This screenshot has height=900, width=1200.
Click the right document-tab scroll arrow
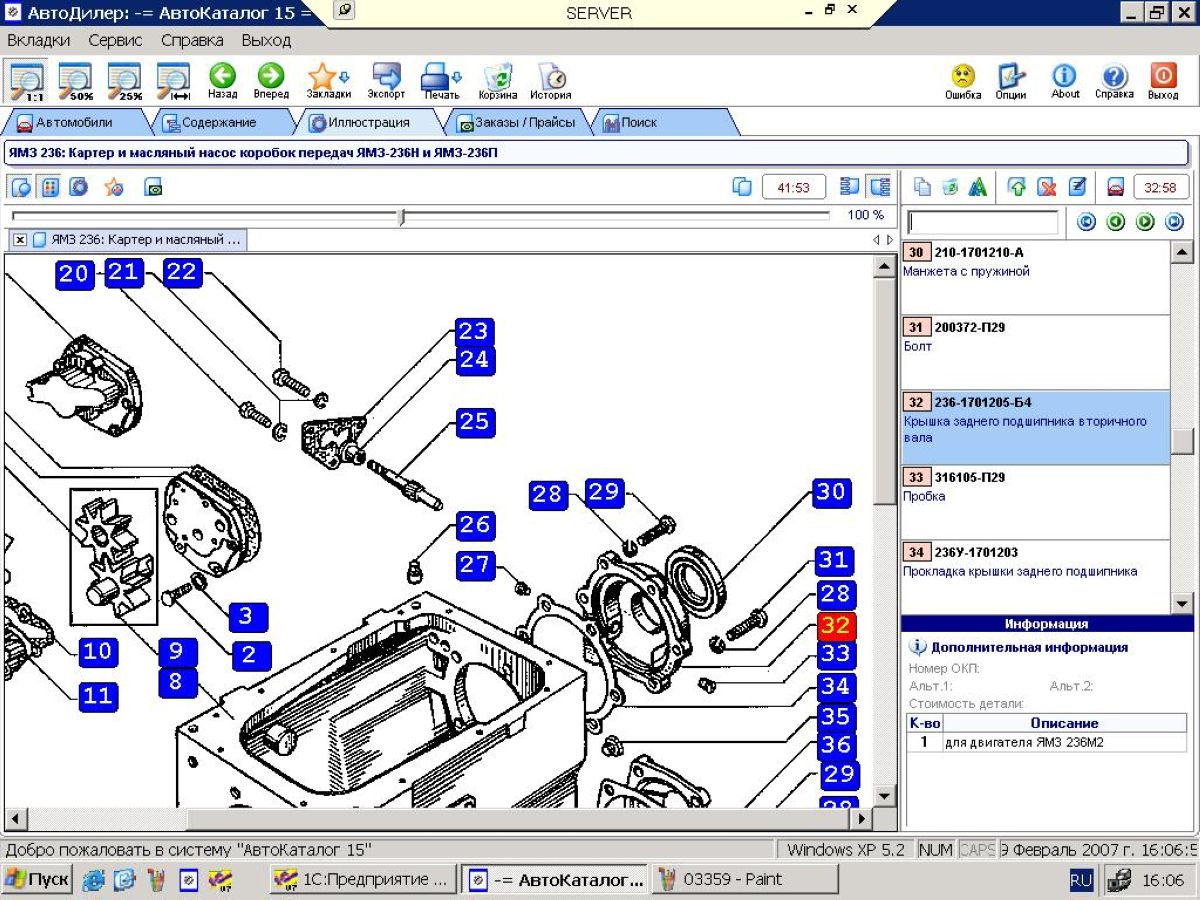click(890, 240)
